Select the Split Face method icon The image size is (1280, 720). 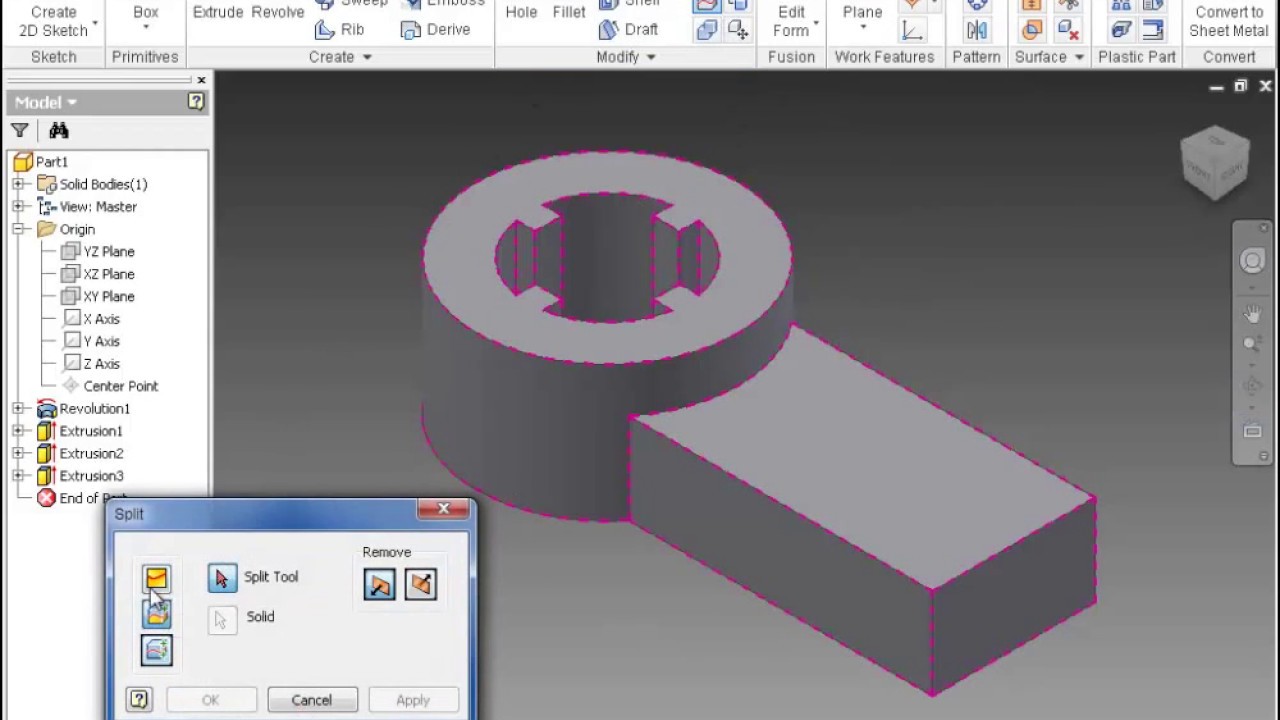click(156, 577)
